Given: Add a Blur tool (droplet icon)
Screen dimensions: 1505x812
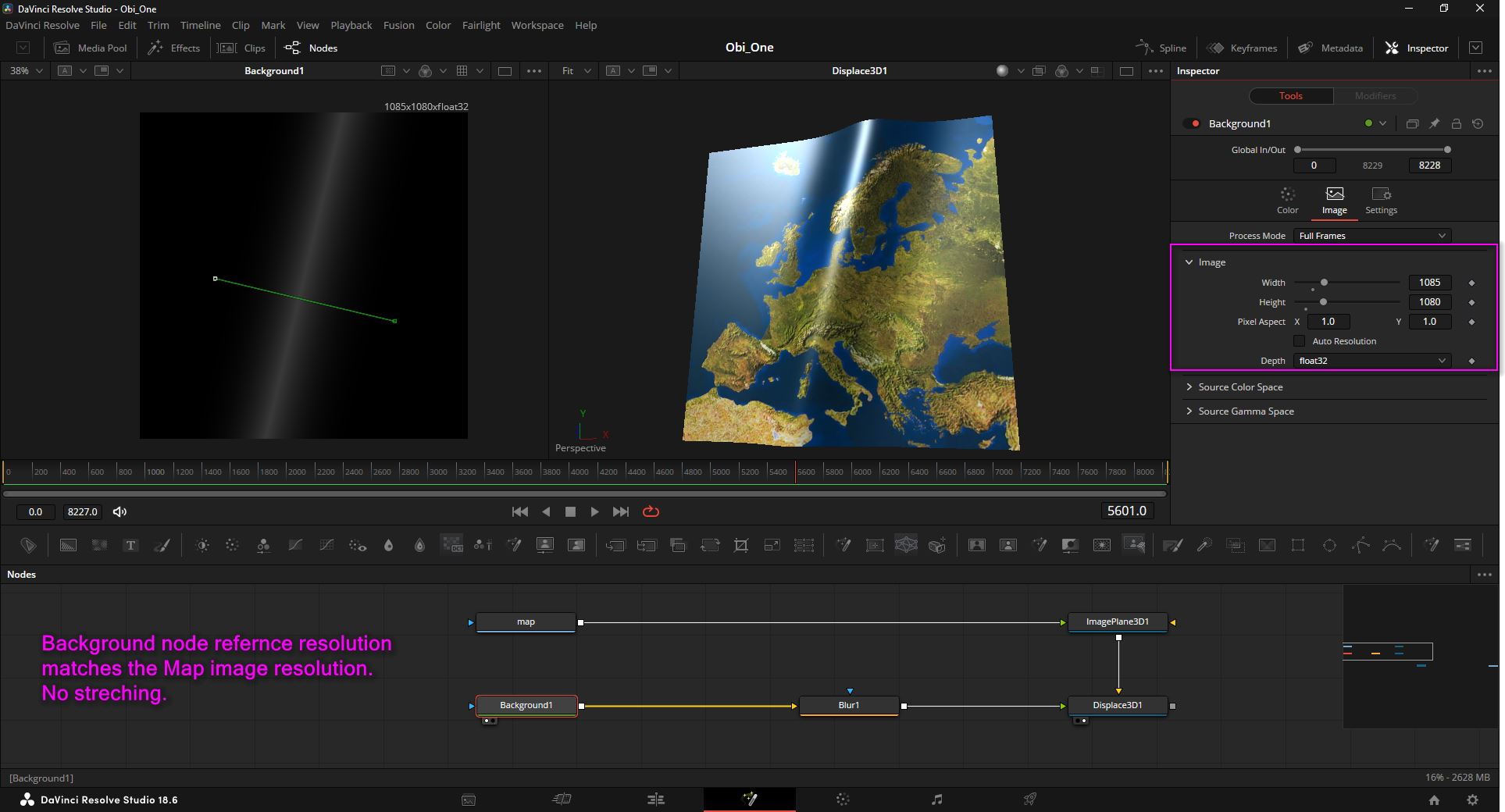Looking at the screenshot, I should [x=389, y=545].
